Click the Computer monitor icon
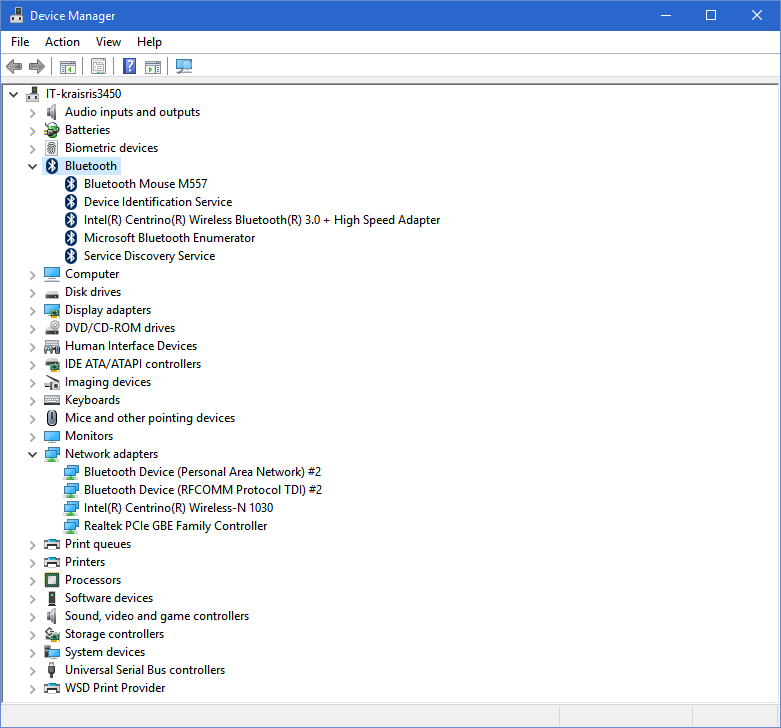This screenshot has width=781, height=728. coord(52,274)
